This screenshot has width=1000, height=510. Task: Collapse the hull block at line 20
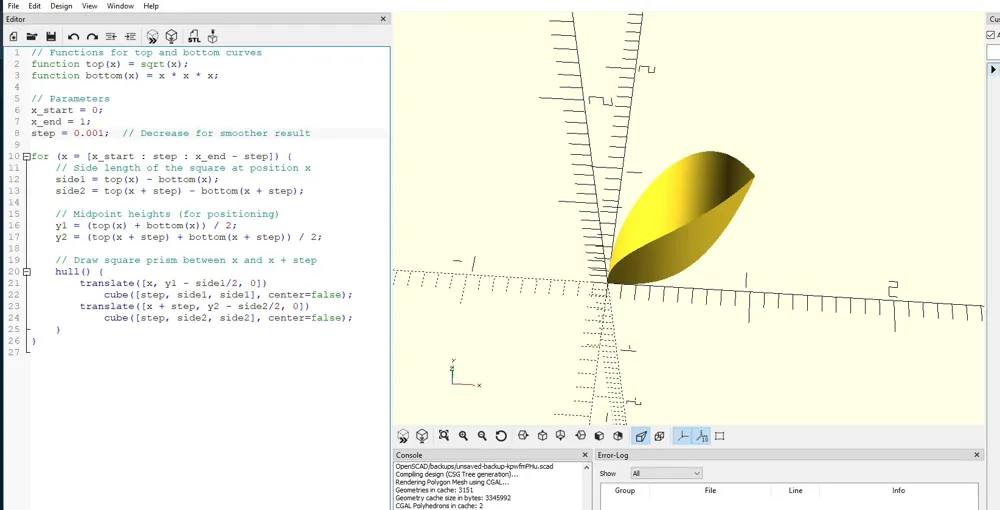pos(26,272)
